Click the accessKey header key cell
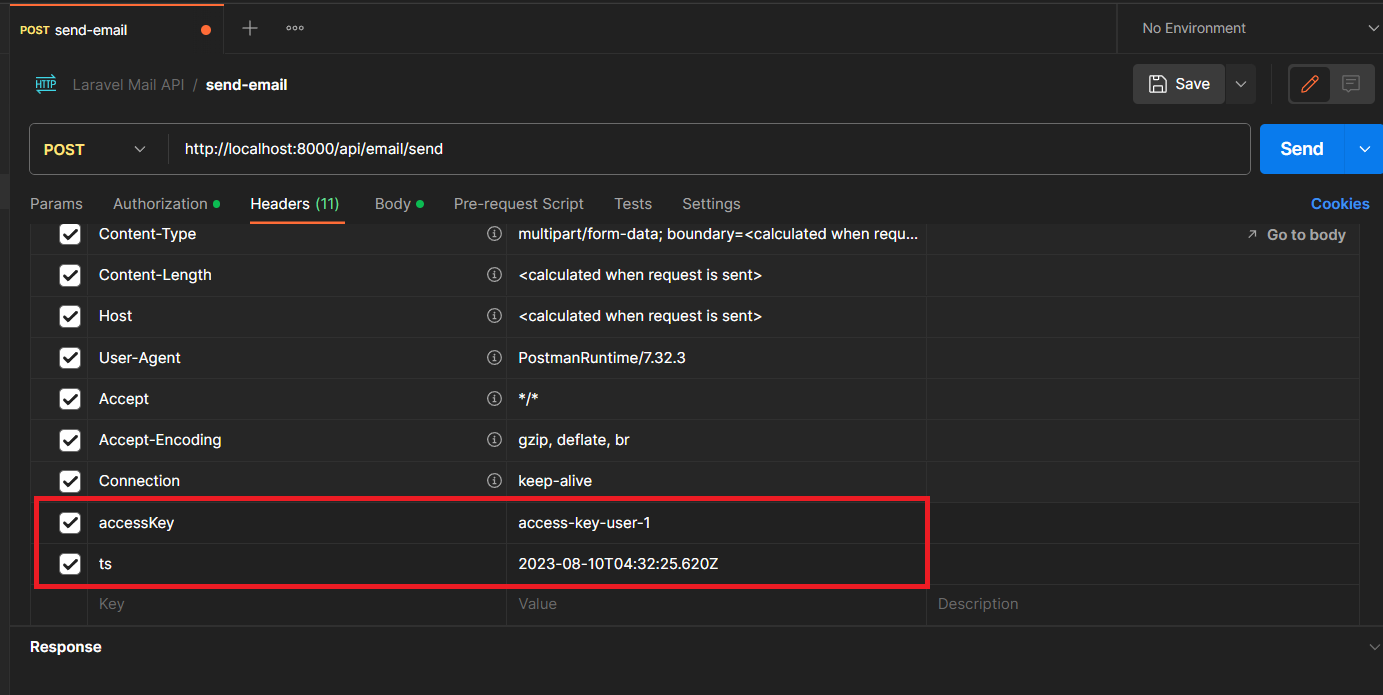The width and height of the screenshot is (1383, 695). click(297, 522)
